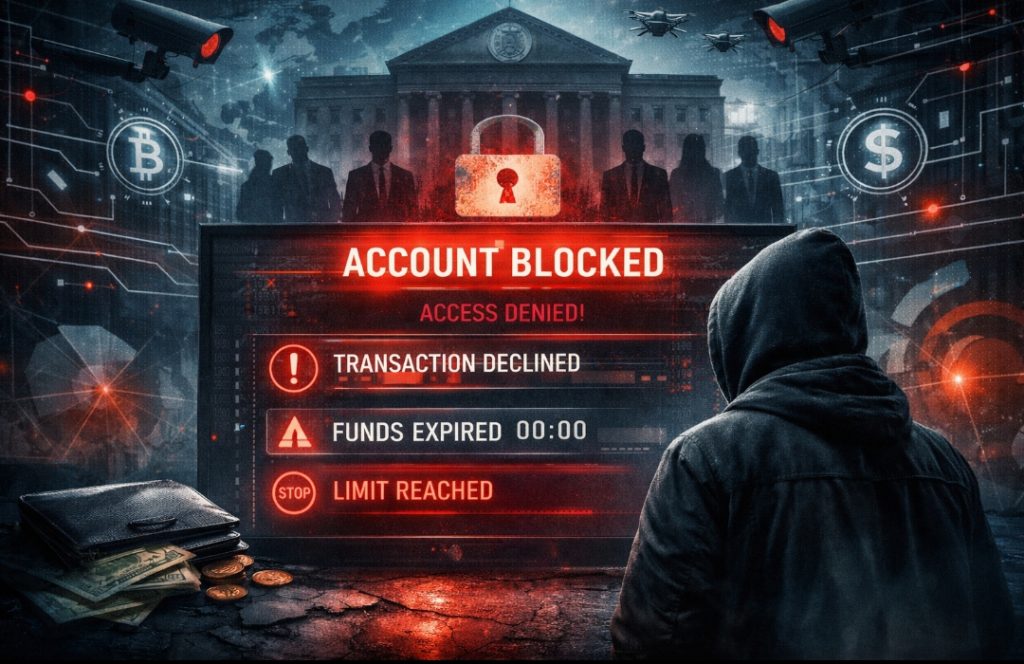Click the ACCOUNT BLOCKED headline
The height and width of the screenshot is (664, 1024).
tap(503, 262)
